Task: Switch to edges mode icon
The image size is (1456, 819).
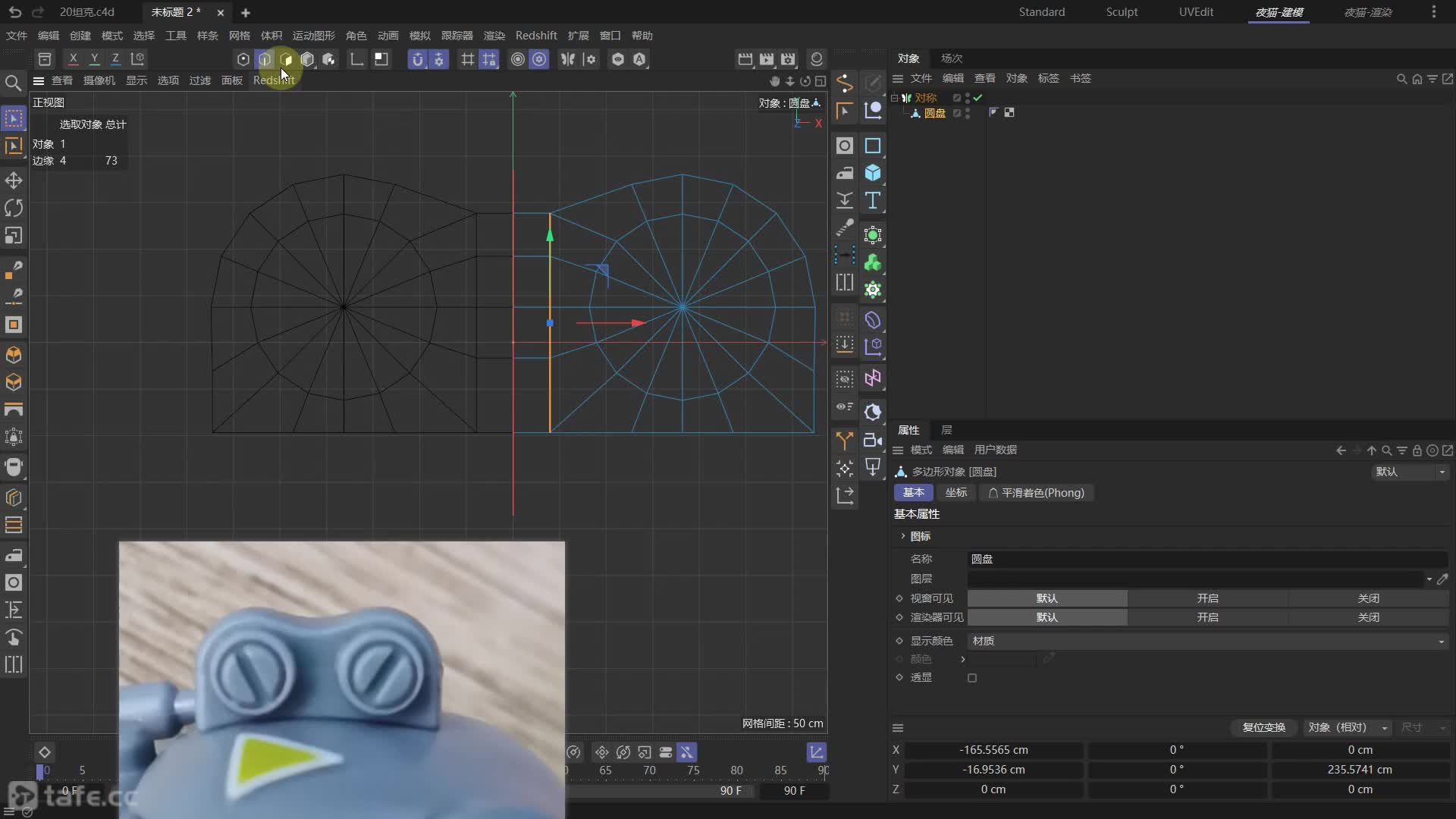Action: 264,59
